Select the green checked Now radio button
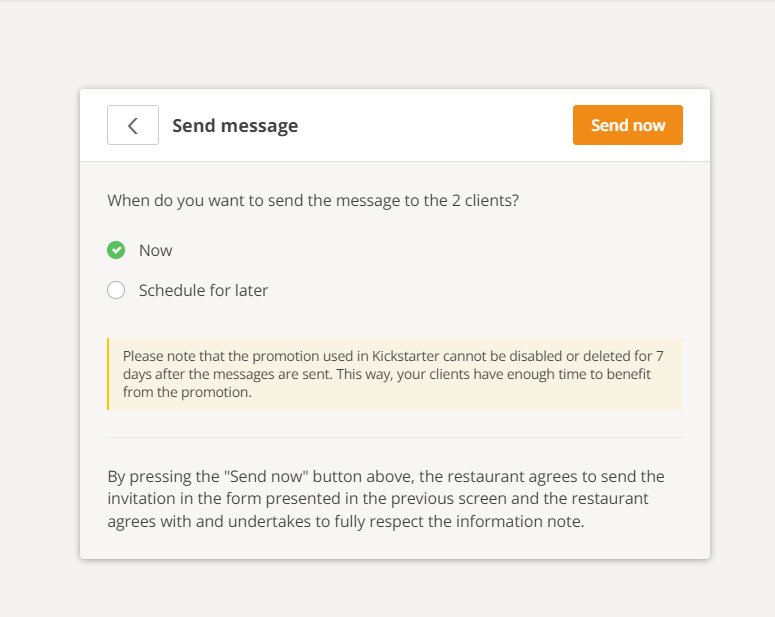Image resolution: width=775 pixels, height=617 pixels. coord(116,250)
